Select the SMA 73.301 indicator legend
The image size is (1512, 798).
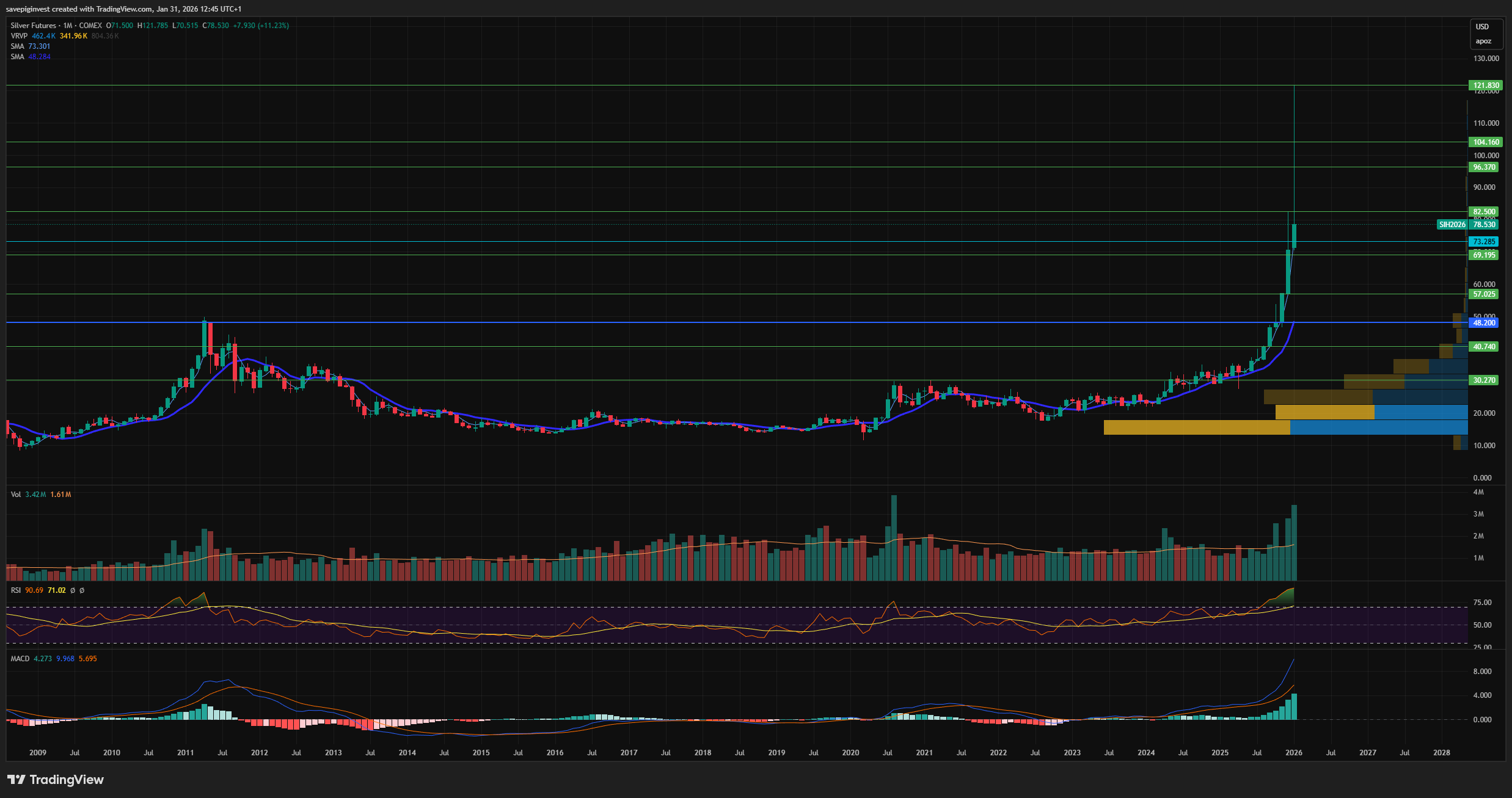pos(18,46)
